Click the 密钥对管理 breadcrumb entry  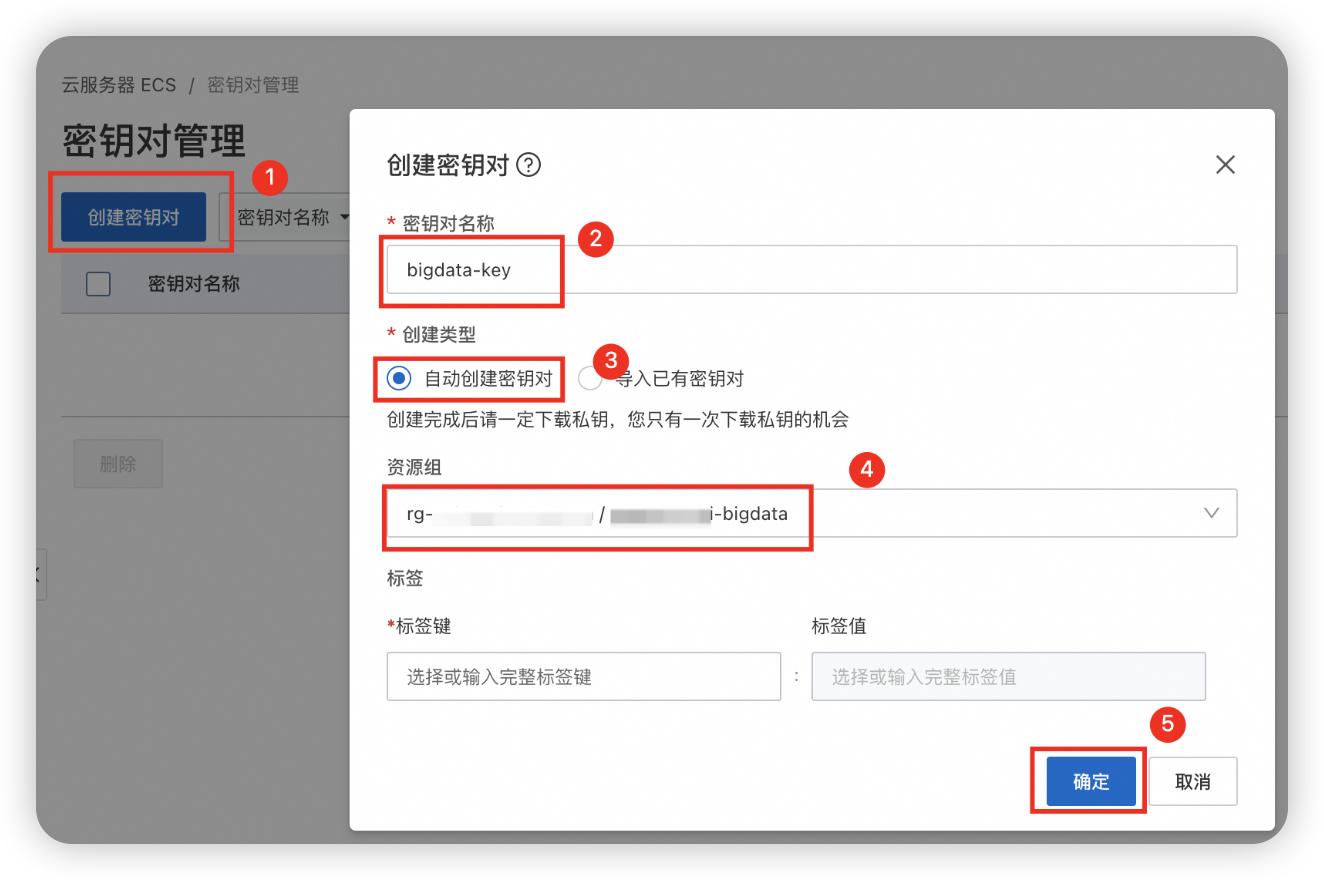(x=253, y=85)
